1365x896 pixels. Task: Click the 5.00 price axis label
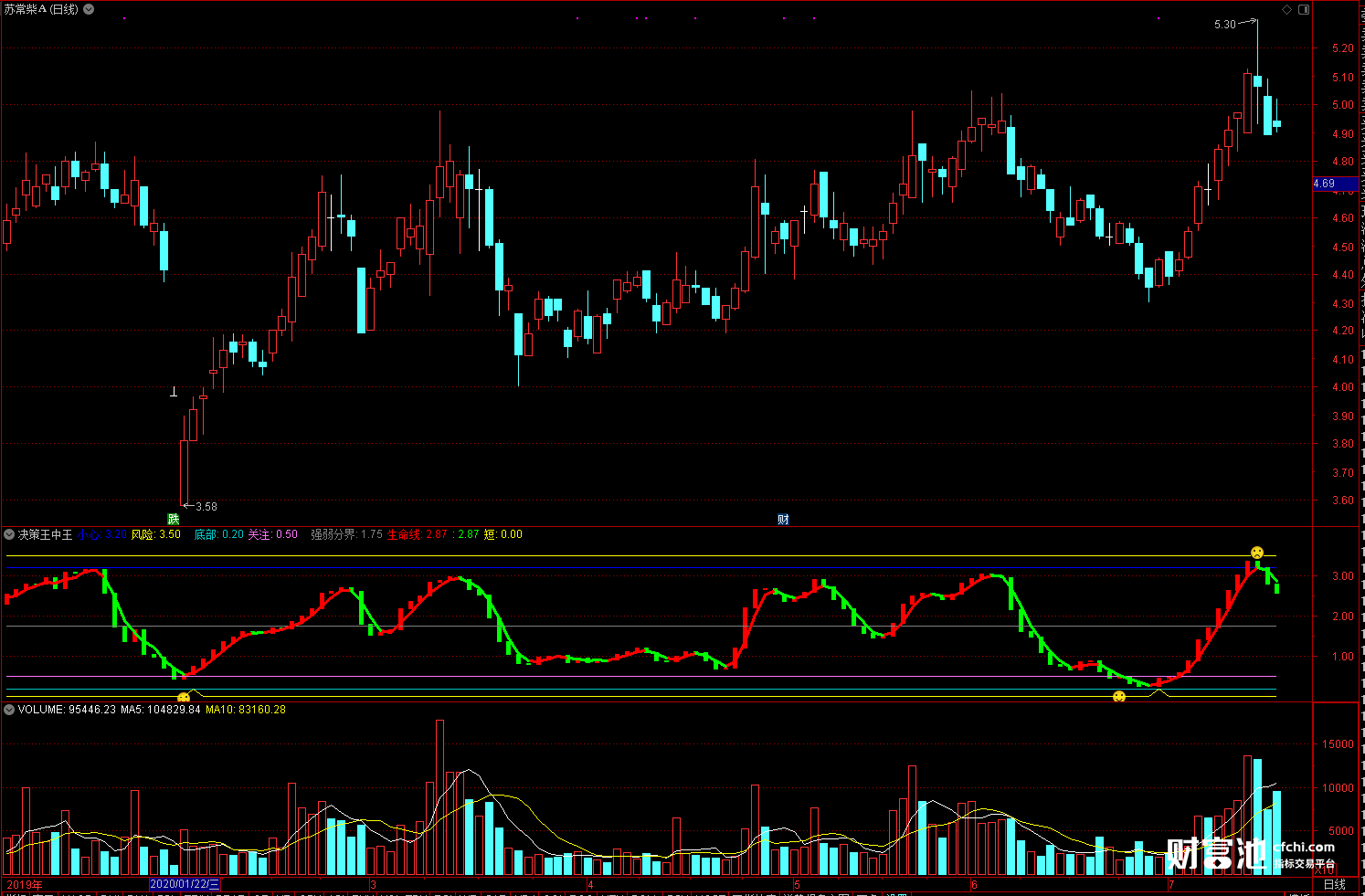(x=1343, y=105)
